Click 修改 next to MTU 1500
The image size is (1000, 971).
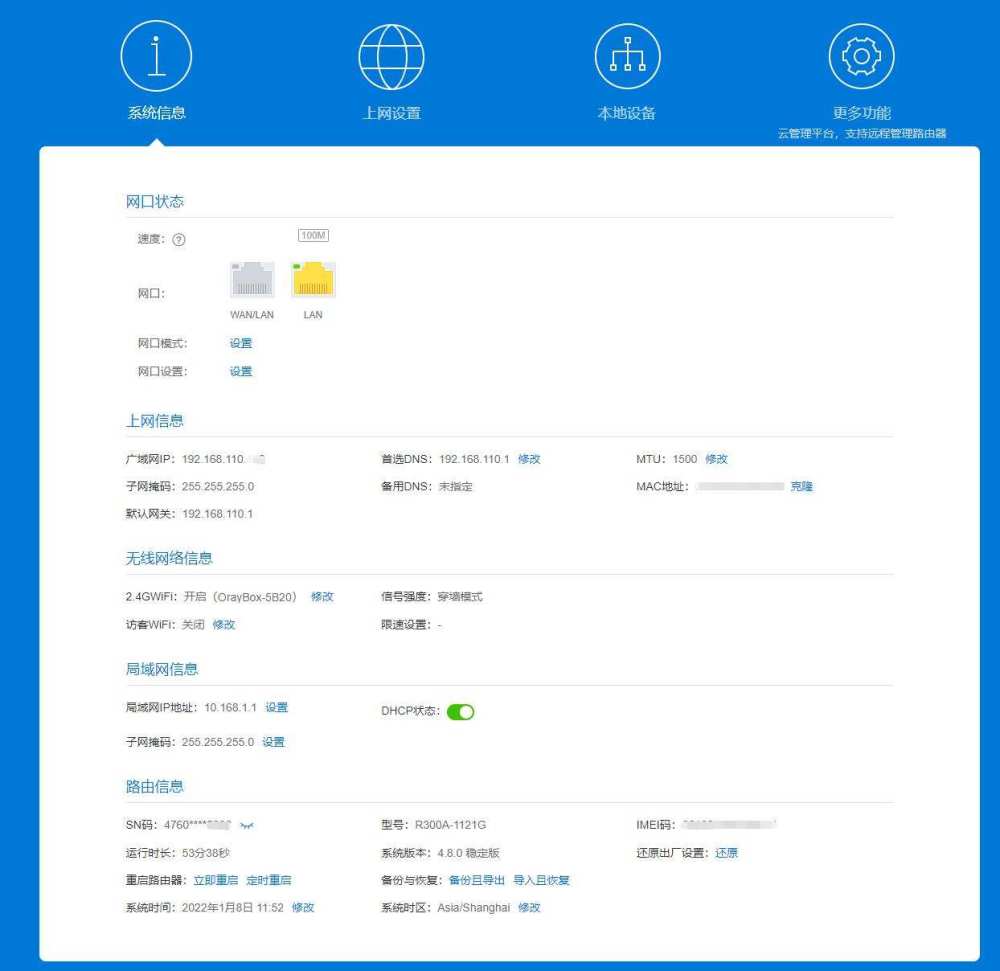pos(716,459)
